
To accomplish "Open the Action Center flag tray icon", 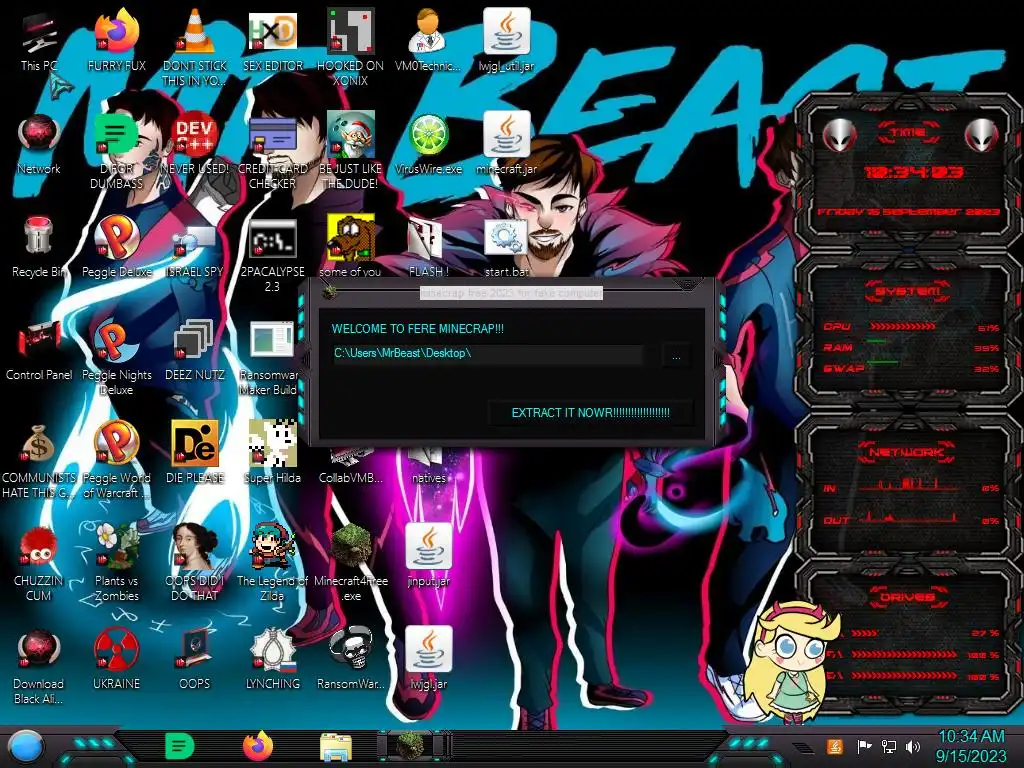I will tap(864, 746).
